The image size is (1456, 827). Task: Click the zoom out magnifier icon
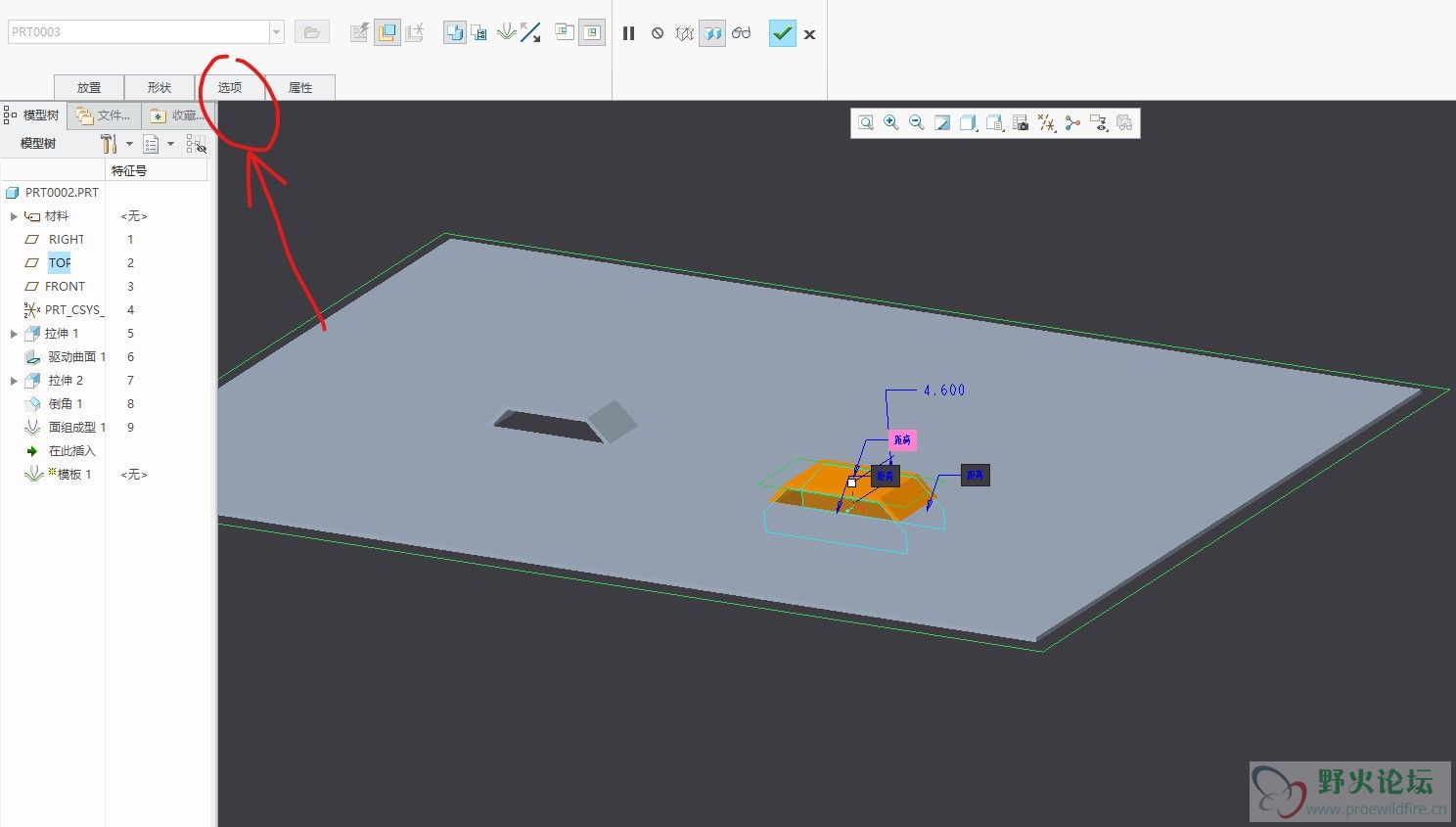(917, 122)
